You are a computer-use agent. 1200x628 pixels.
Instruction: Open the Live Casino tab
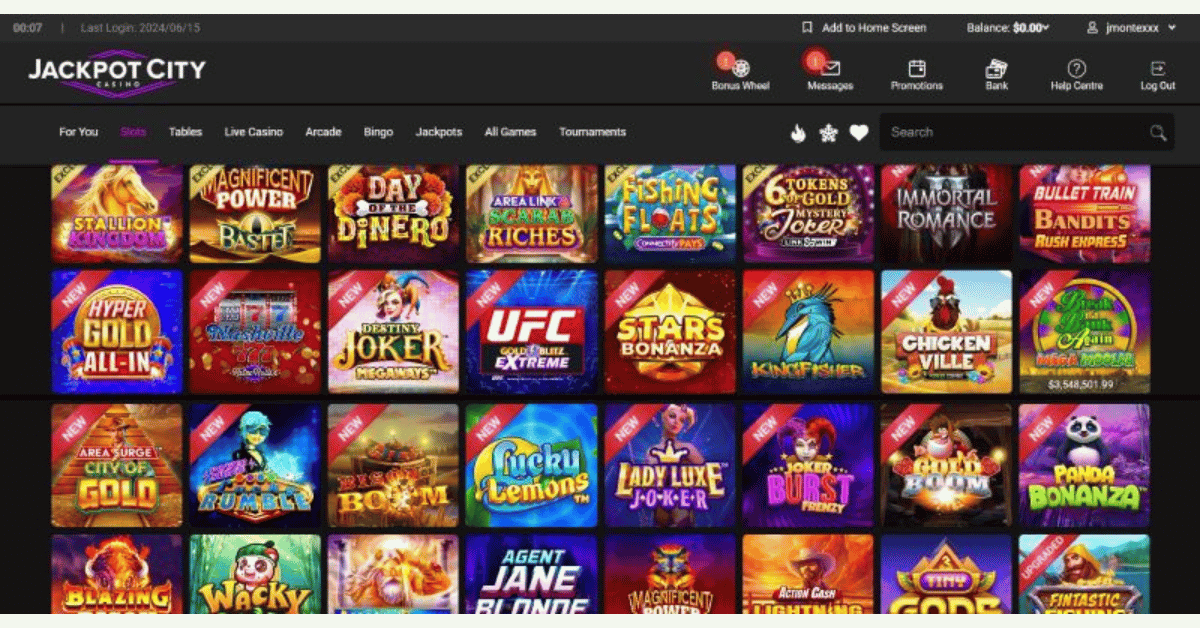pyautogui.click(x=253, y=132)
